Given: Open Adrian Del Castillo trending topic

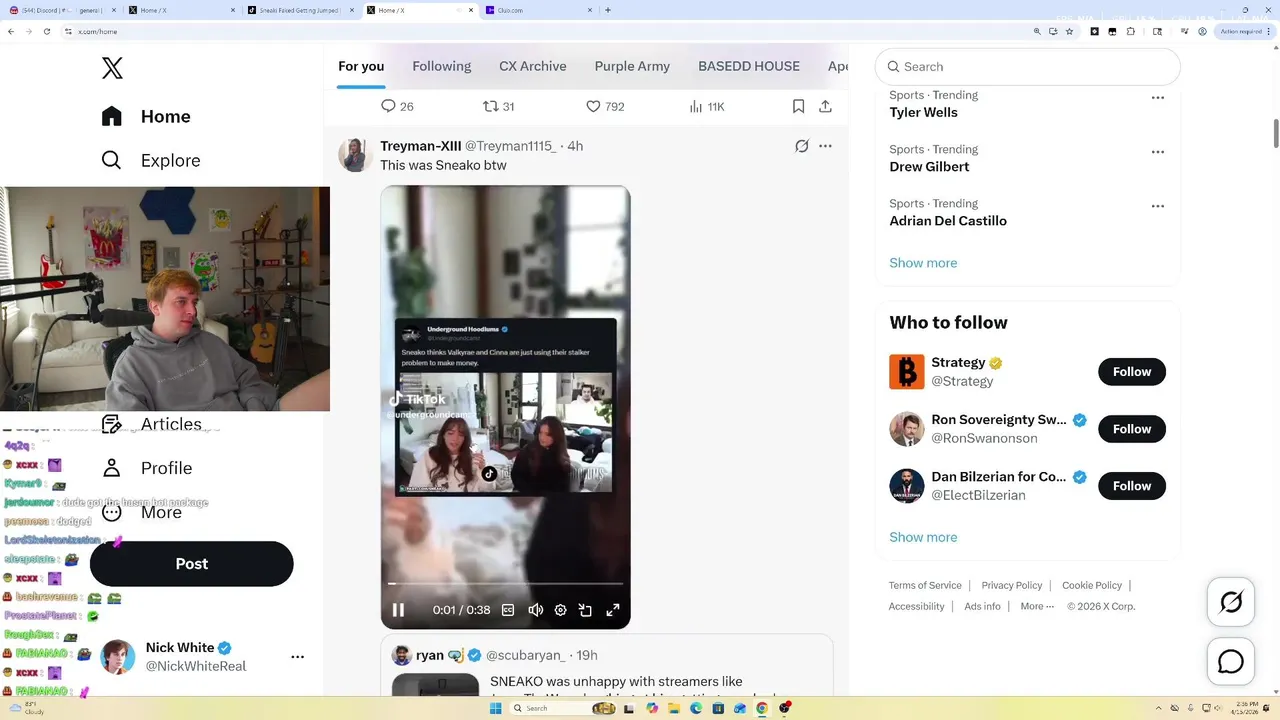Looking at the screenshot, I should (948, 220).
